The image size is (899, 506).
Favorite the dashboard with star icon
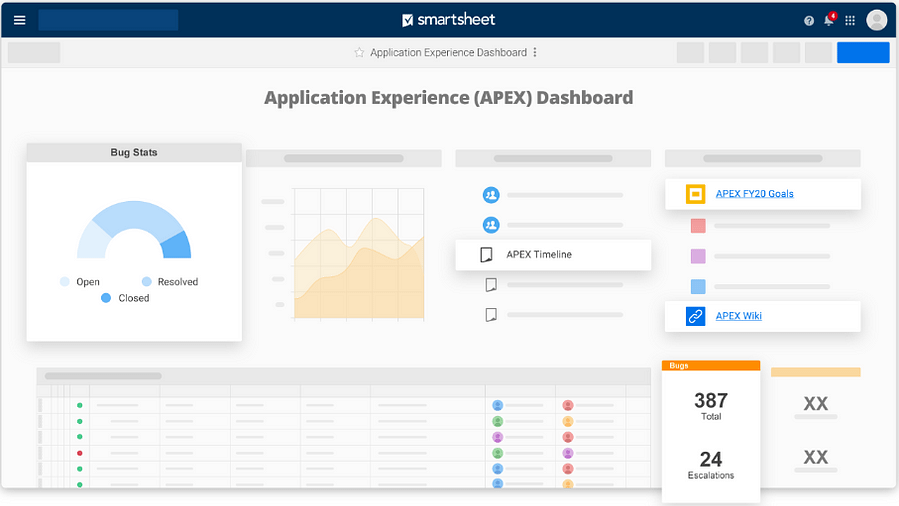[359, 53]
